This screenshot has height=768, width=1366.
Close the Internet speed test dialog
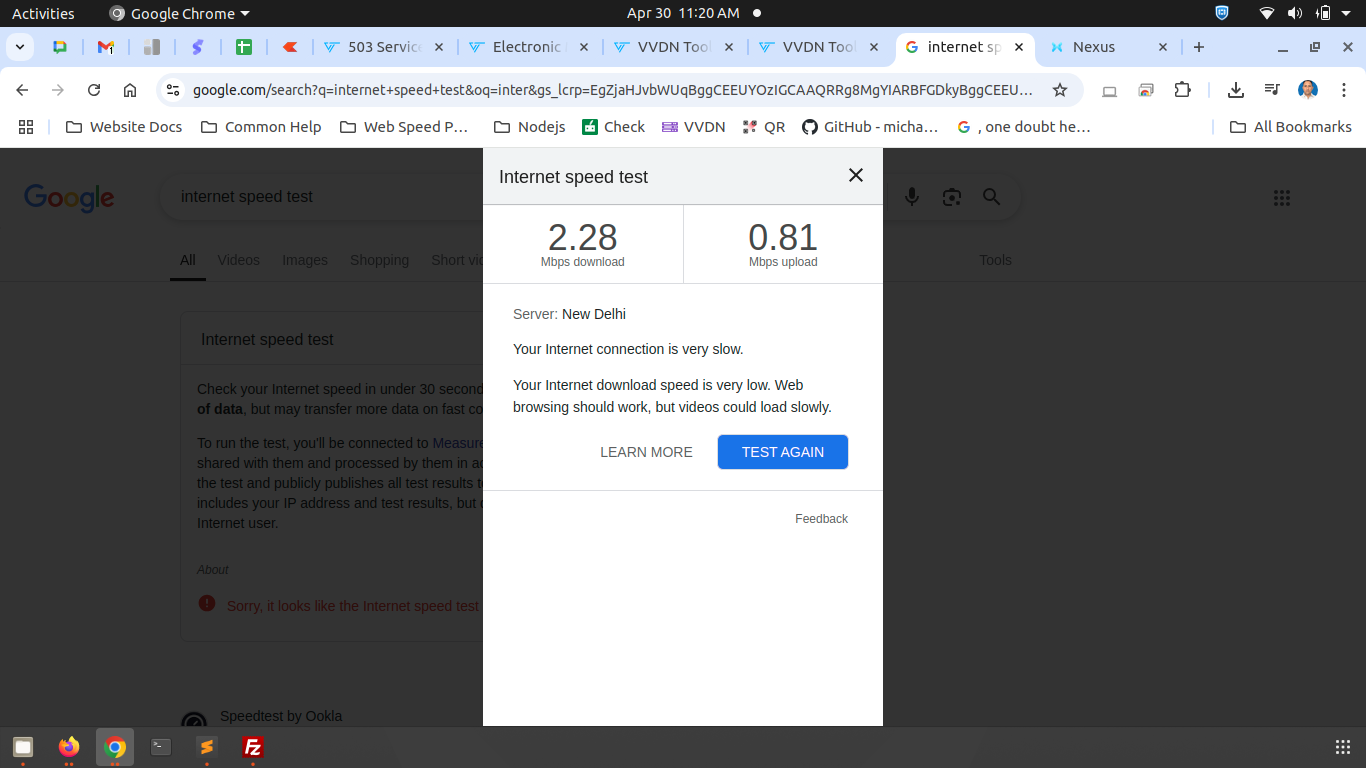click(x=855, y=176)
